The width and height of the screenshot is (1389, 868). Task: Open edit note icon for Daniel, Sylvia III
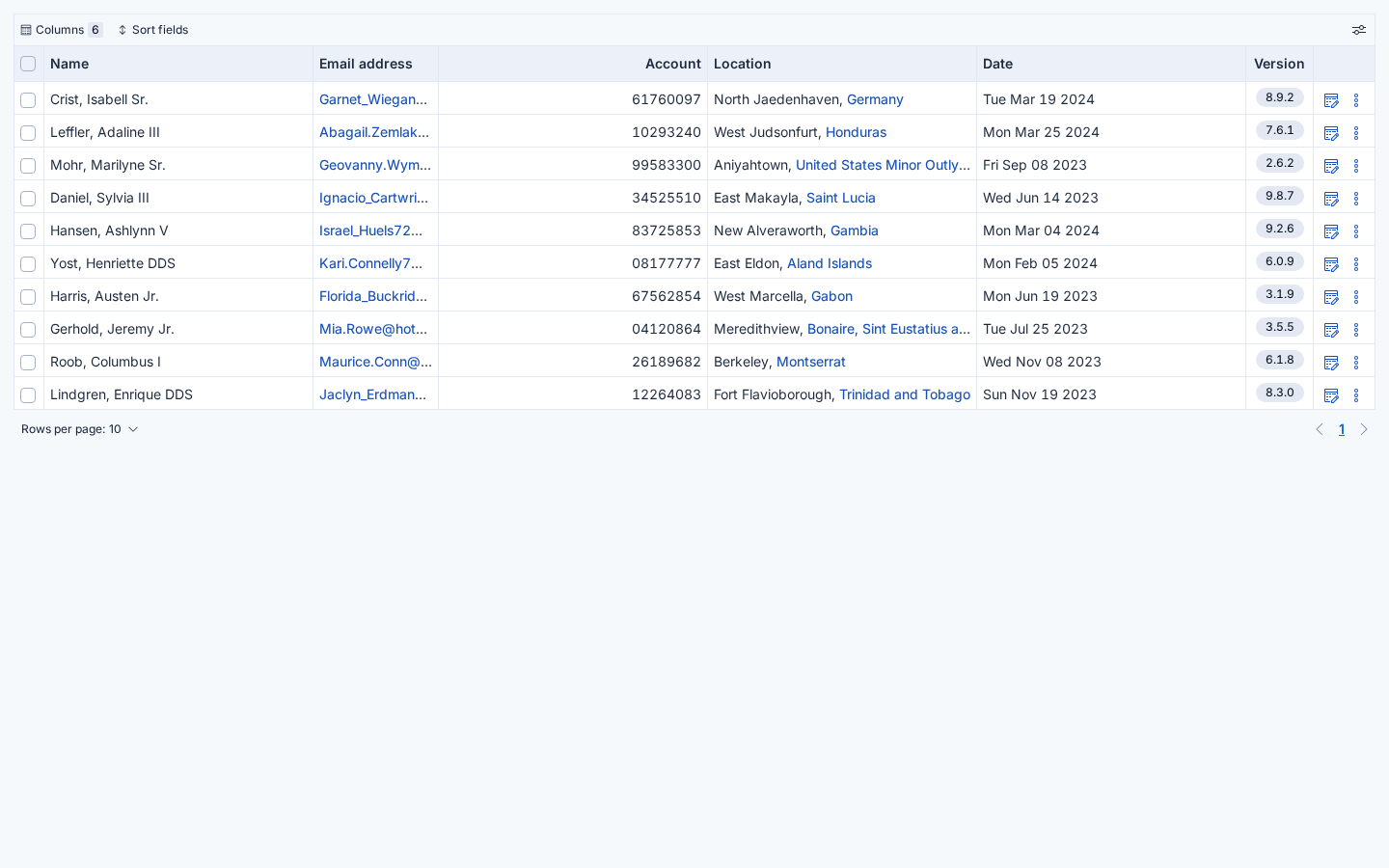1331,199
